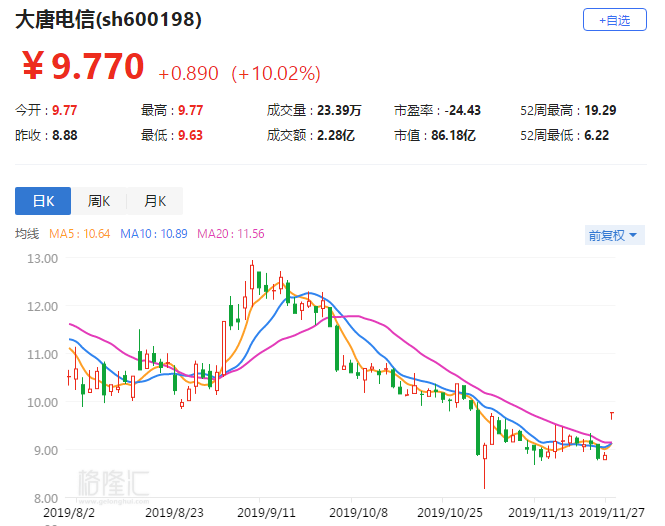Click the 今开 opening price 9.77
The height and width of the screenshot is (526, 665).
click(64, 110)
